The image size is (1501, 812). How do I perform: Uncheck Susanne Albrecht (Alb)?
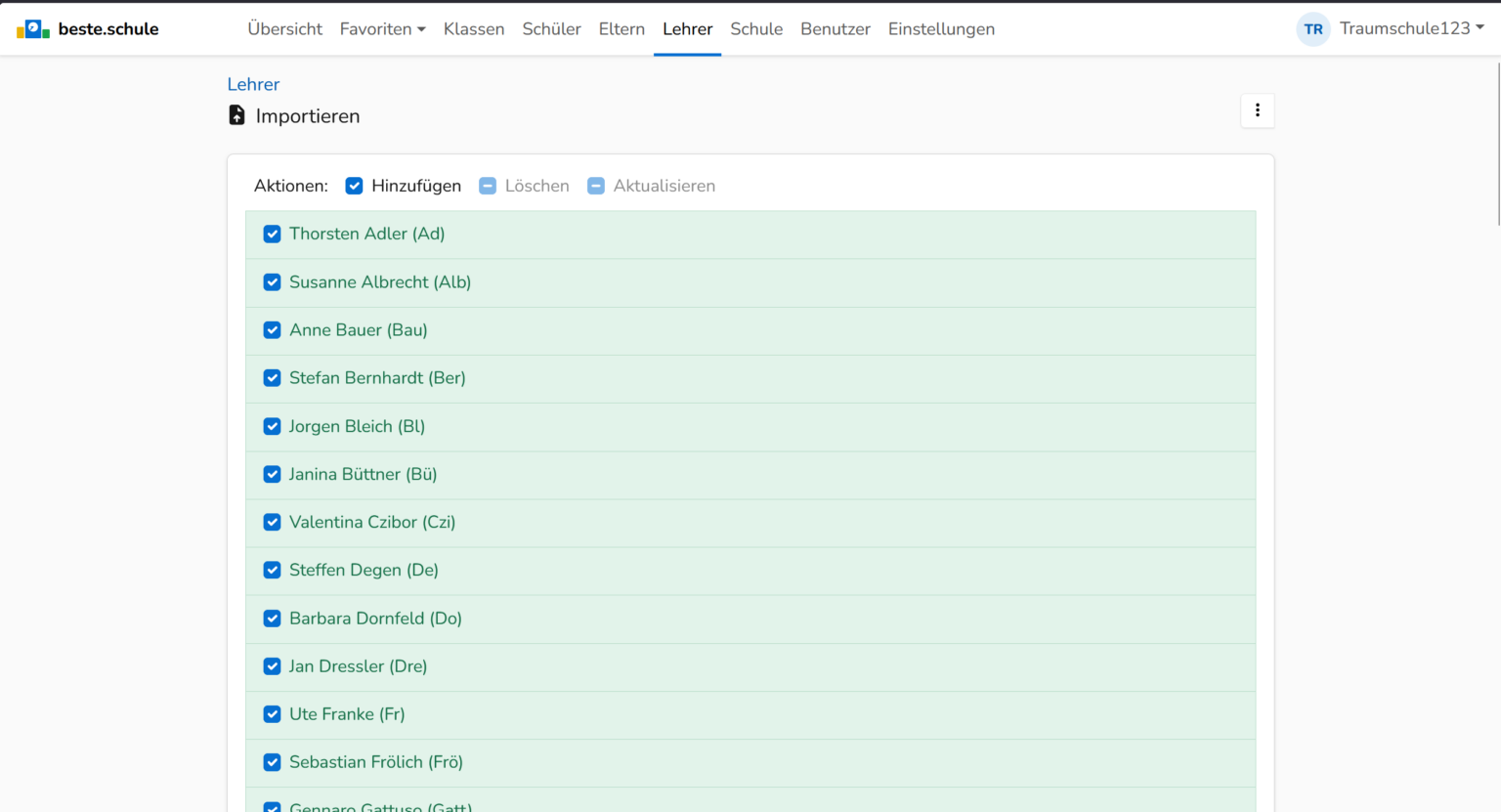(273, 282)
